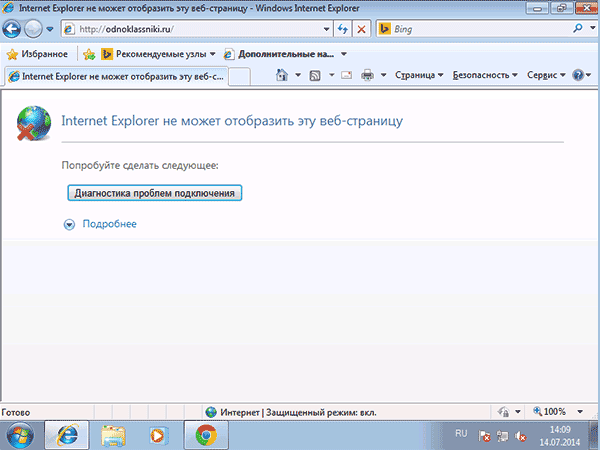Open the search provider dropdown arrow

593,28
